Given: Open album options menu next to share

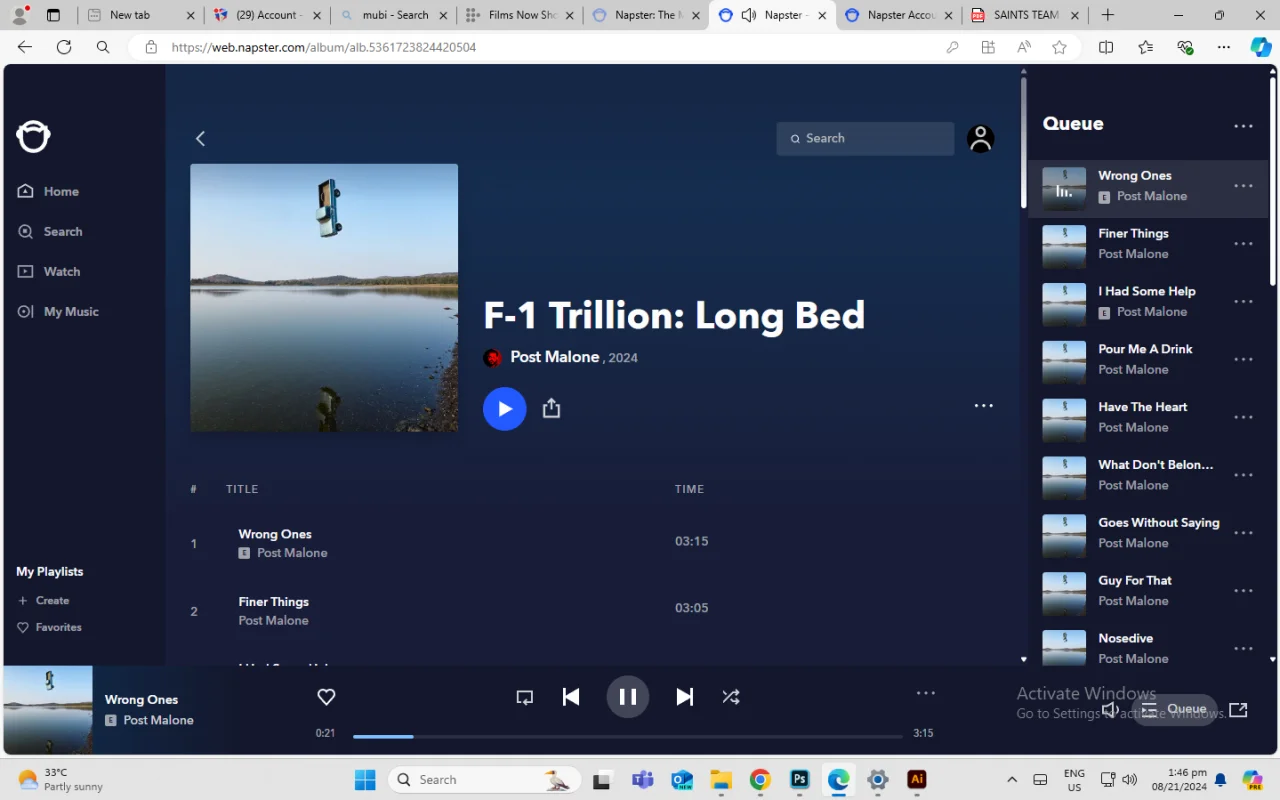Looking at the screenshot, I should pos(984,406).
